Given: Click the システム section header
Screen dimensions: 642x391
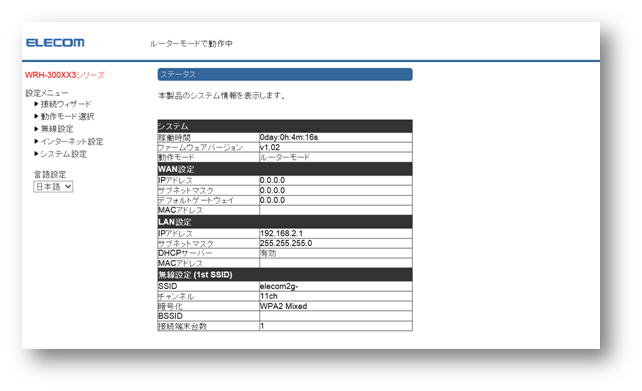Looking at the screenshot, I should (x=285, y=126).
